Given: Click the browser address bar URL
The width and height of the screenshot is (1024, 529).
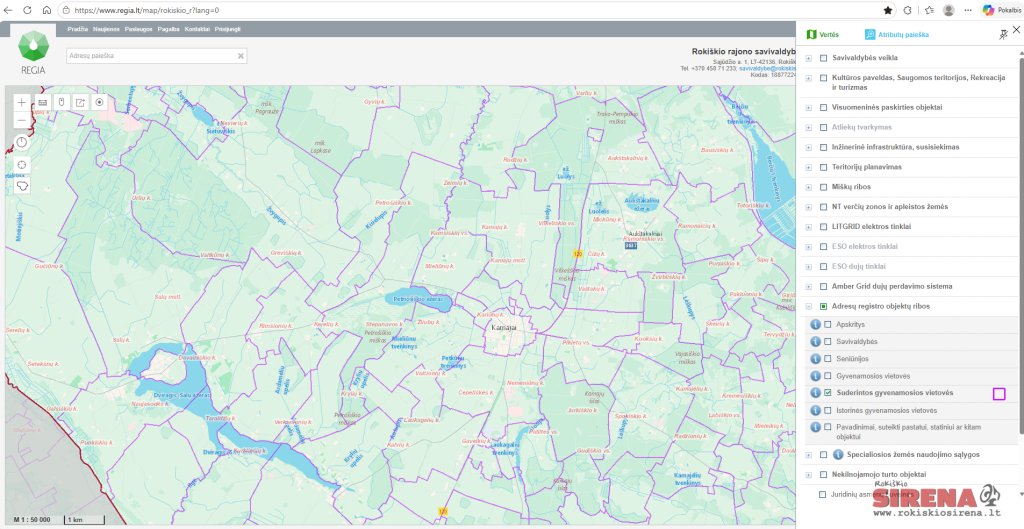Looking at the screenshot, I should [147, 10].
